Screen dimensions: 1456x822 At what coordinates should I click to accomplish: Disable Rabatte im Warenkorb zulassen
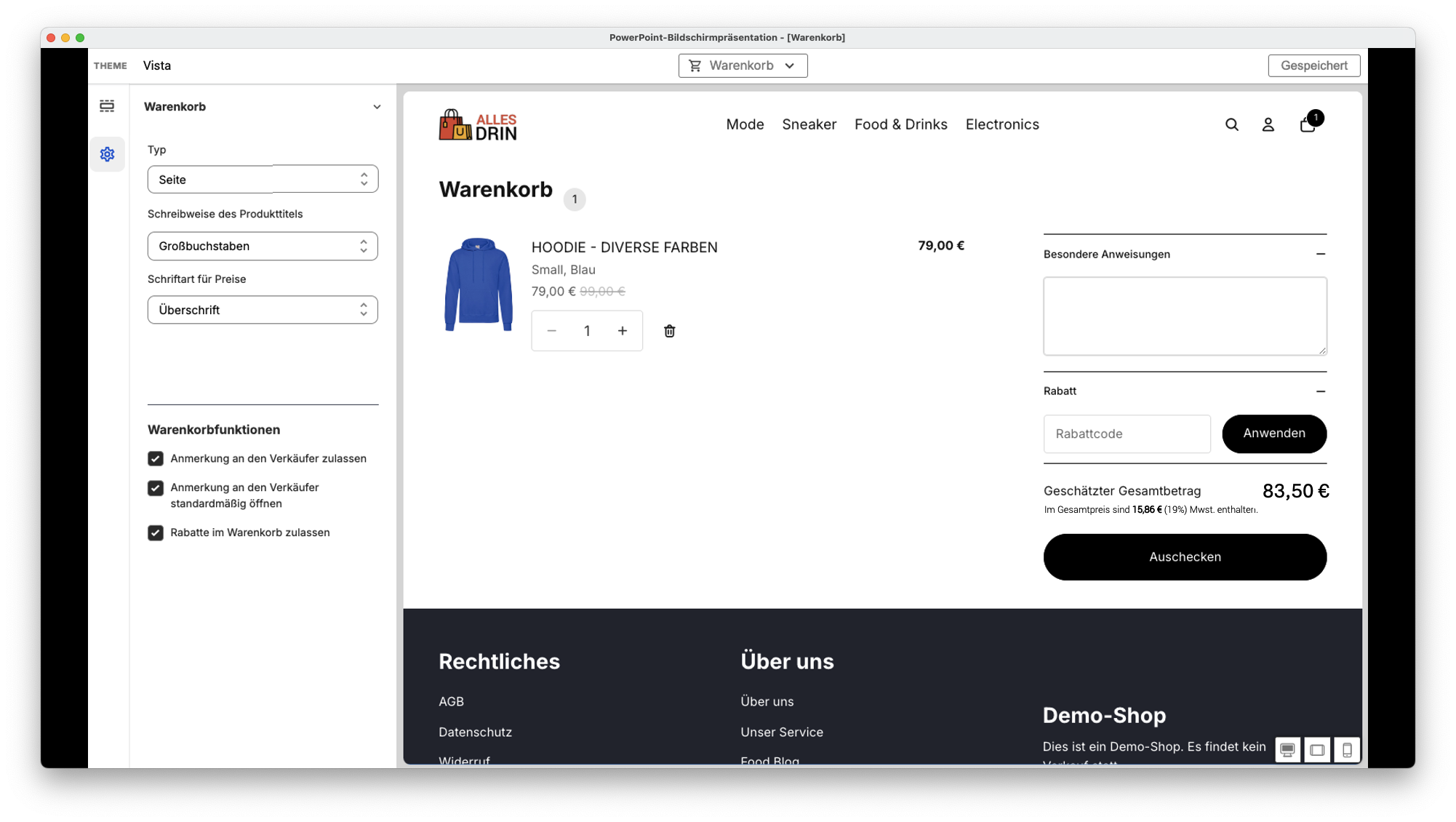[x=156, y=533]
